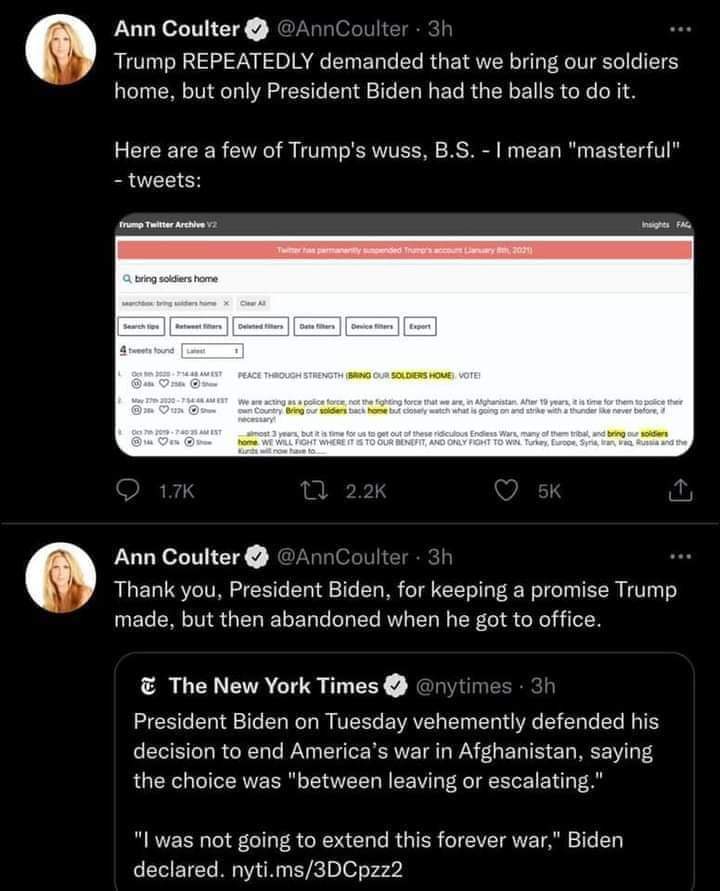Open the FAQ menu item
This screenshot has width=720, height=891.
(x=684, y=227)
